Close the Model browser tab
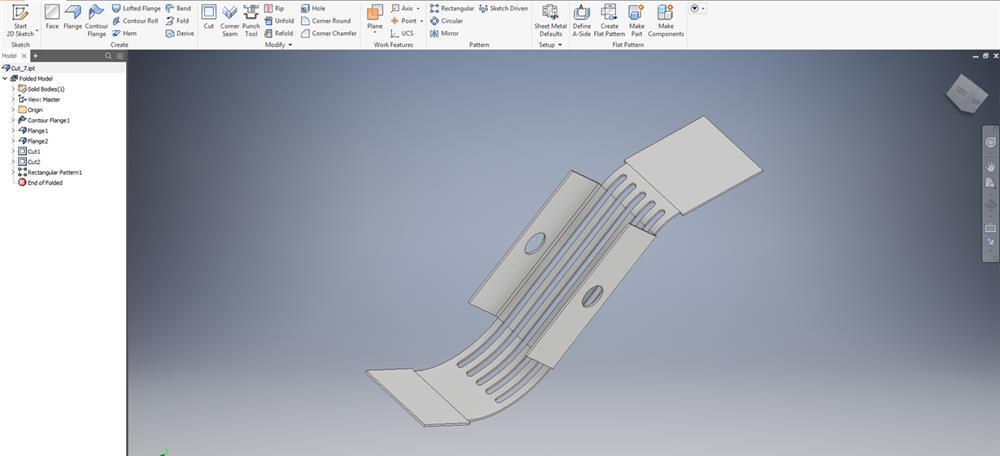1000x456 pixels. pyautogui.click(x=24, y=56)
